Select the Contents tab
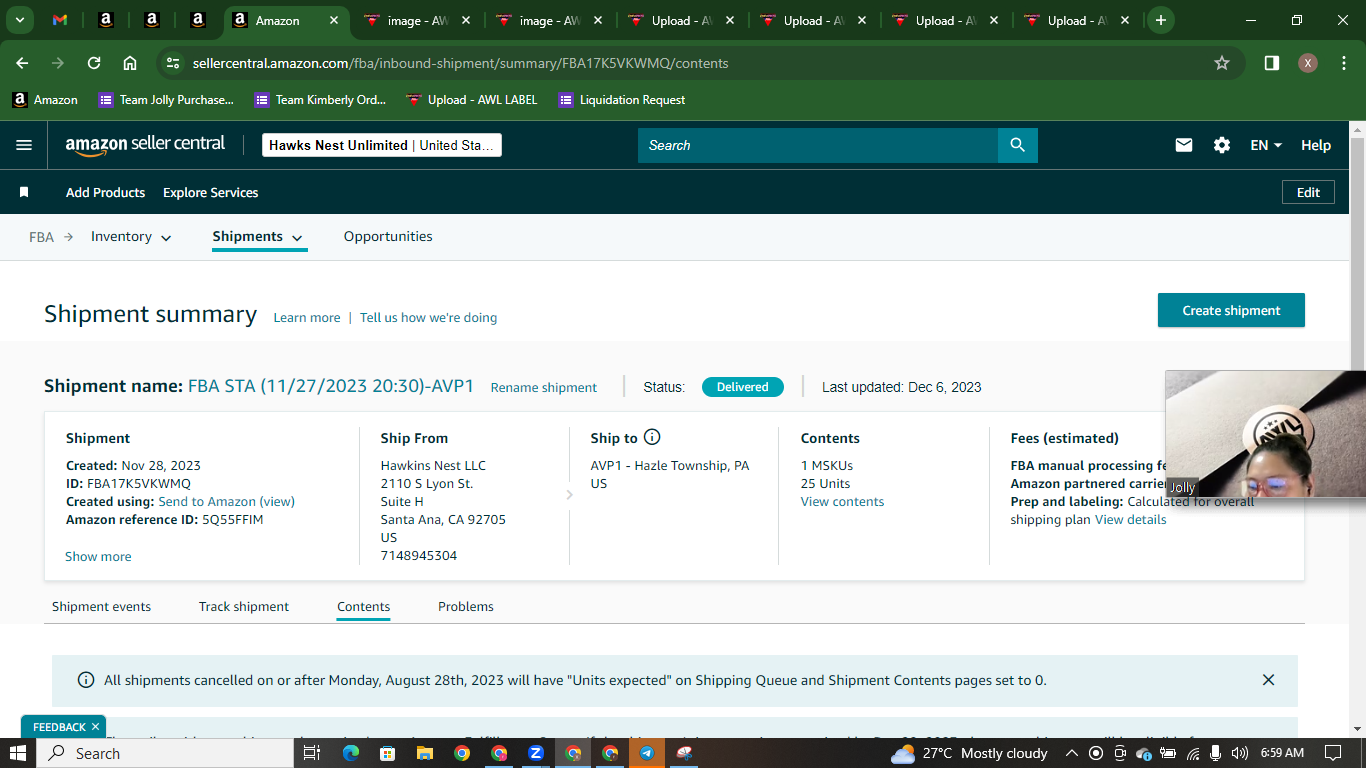1366x768 pixels. pos(364,607)
